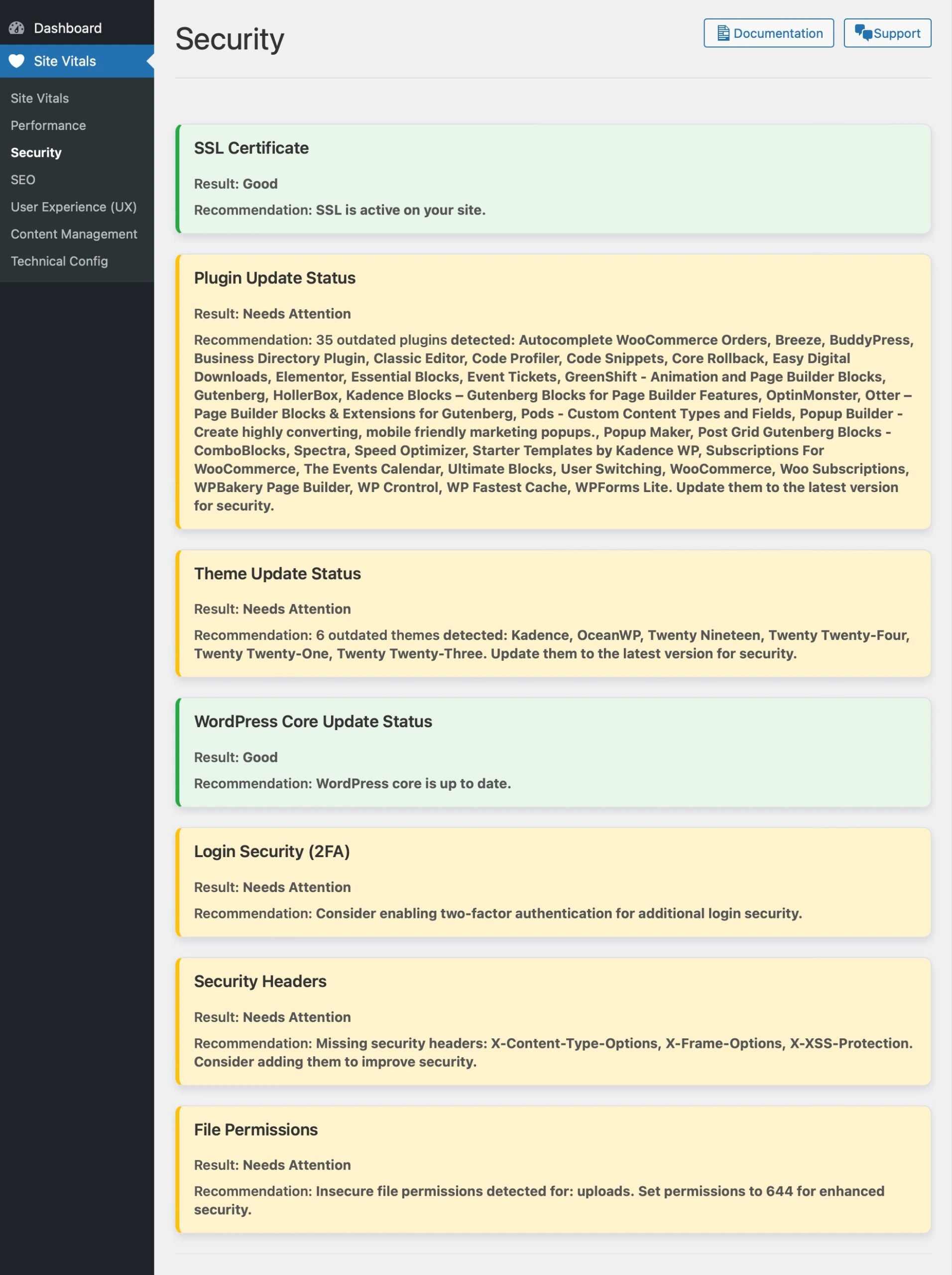Click the File Permissions card title
The image size is (952, 1275).
coord(256,1130)
